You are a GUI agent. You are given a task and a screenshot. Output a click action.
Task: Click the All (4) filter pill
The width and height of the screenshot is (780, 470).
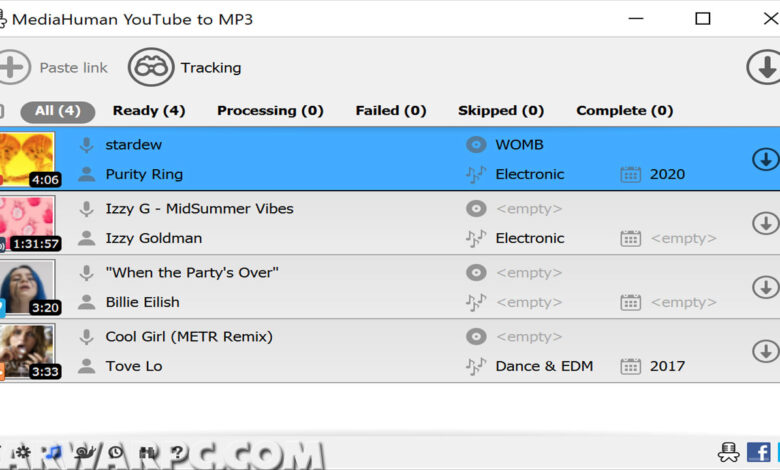click(58, 111)
